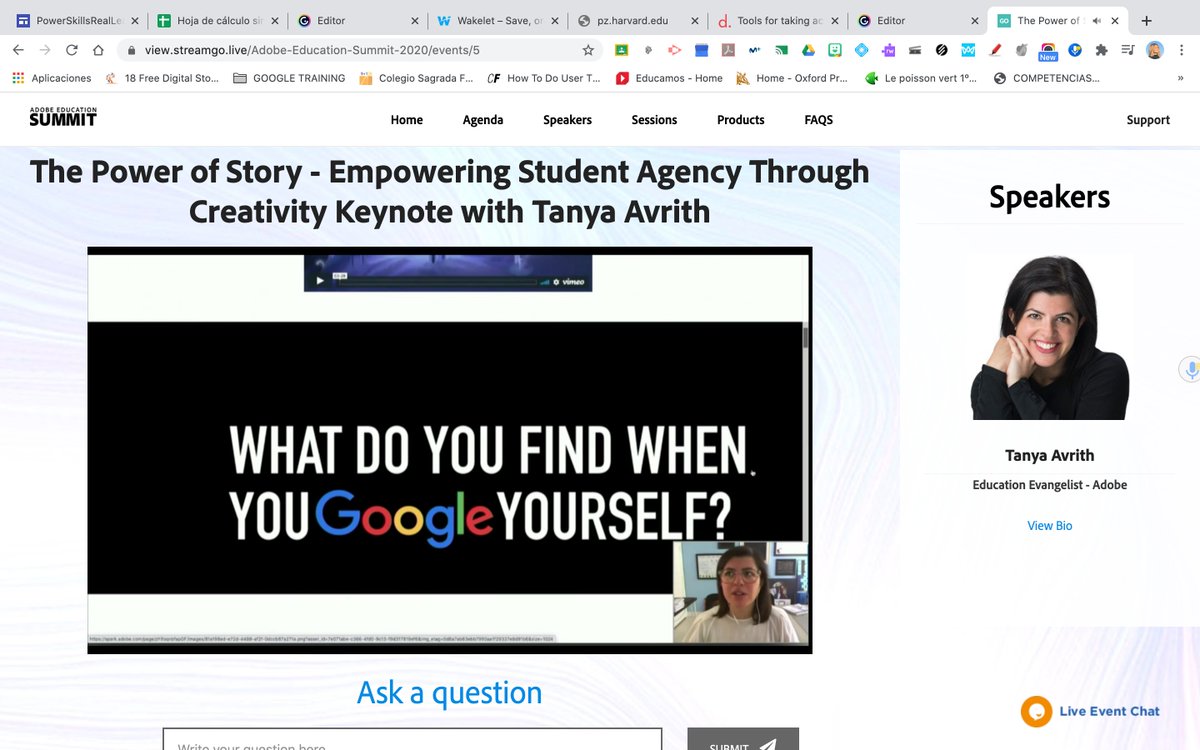Viewport: 1200px width, 750px height.
Task: Switch to the Hoja de cálculo tab
Action: (x=215, y=20)
